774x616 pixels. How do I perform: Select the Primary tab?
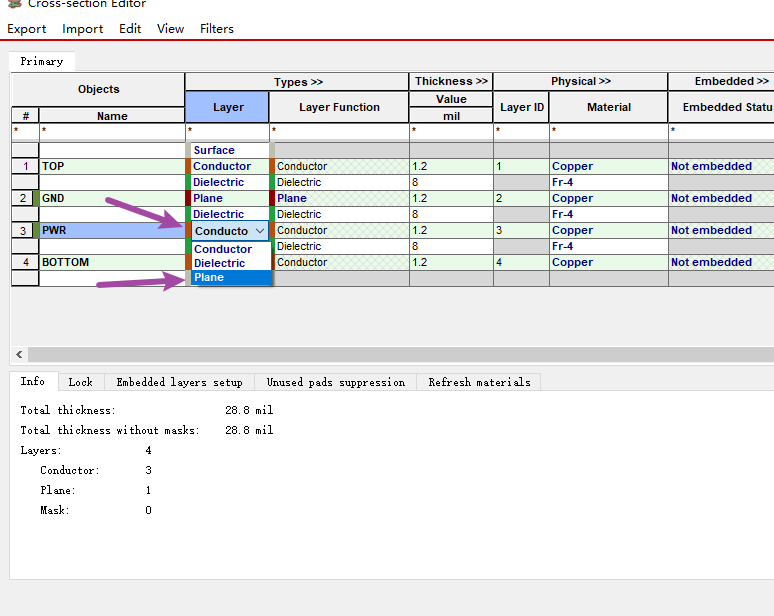click(42, 61)
